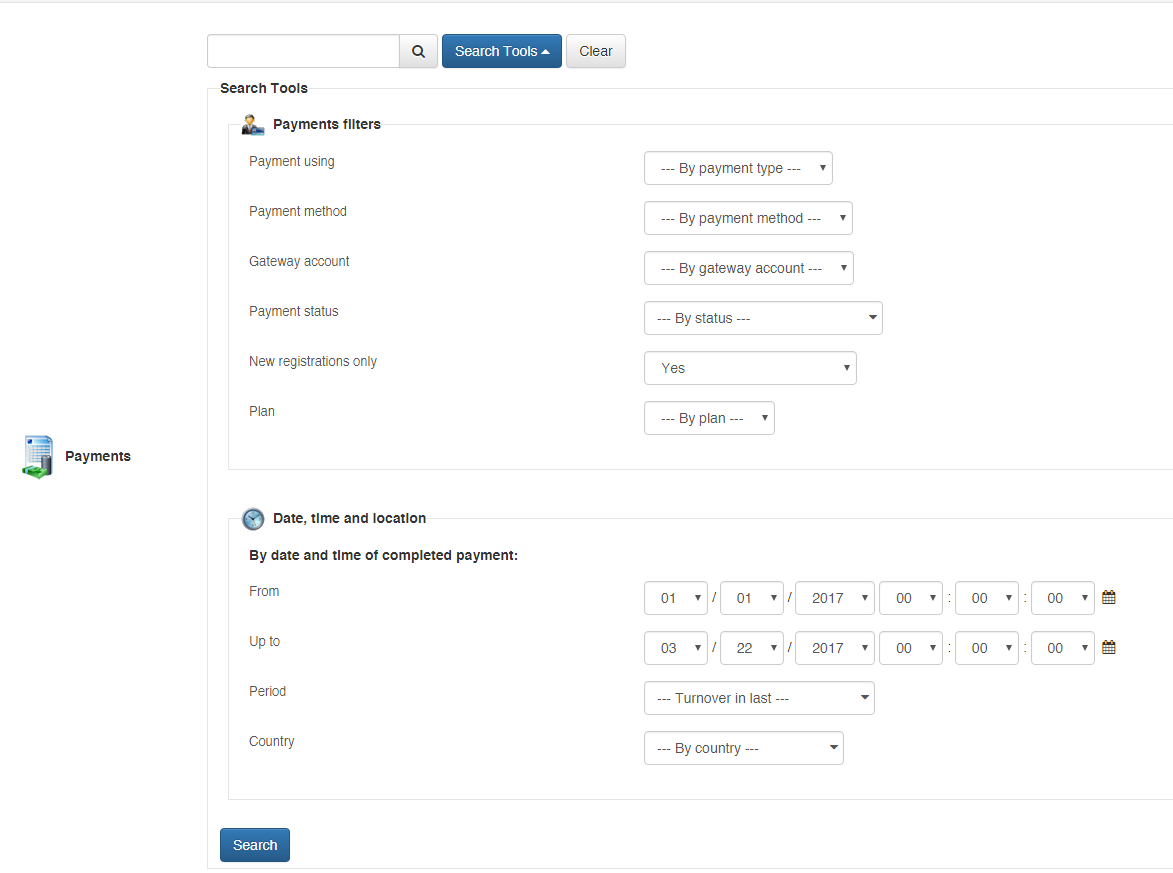Click the Payment method label
Screen dimensions: 1173x873
298,211
